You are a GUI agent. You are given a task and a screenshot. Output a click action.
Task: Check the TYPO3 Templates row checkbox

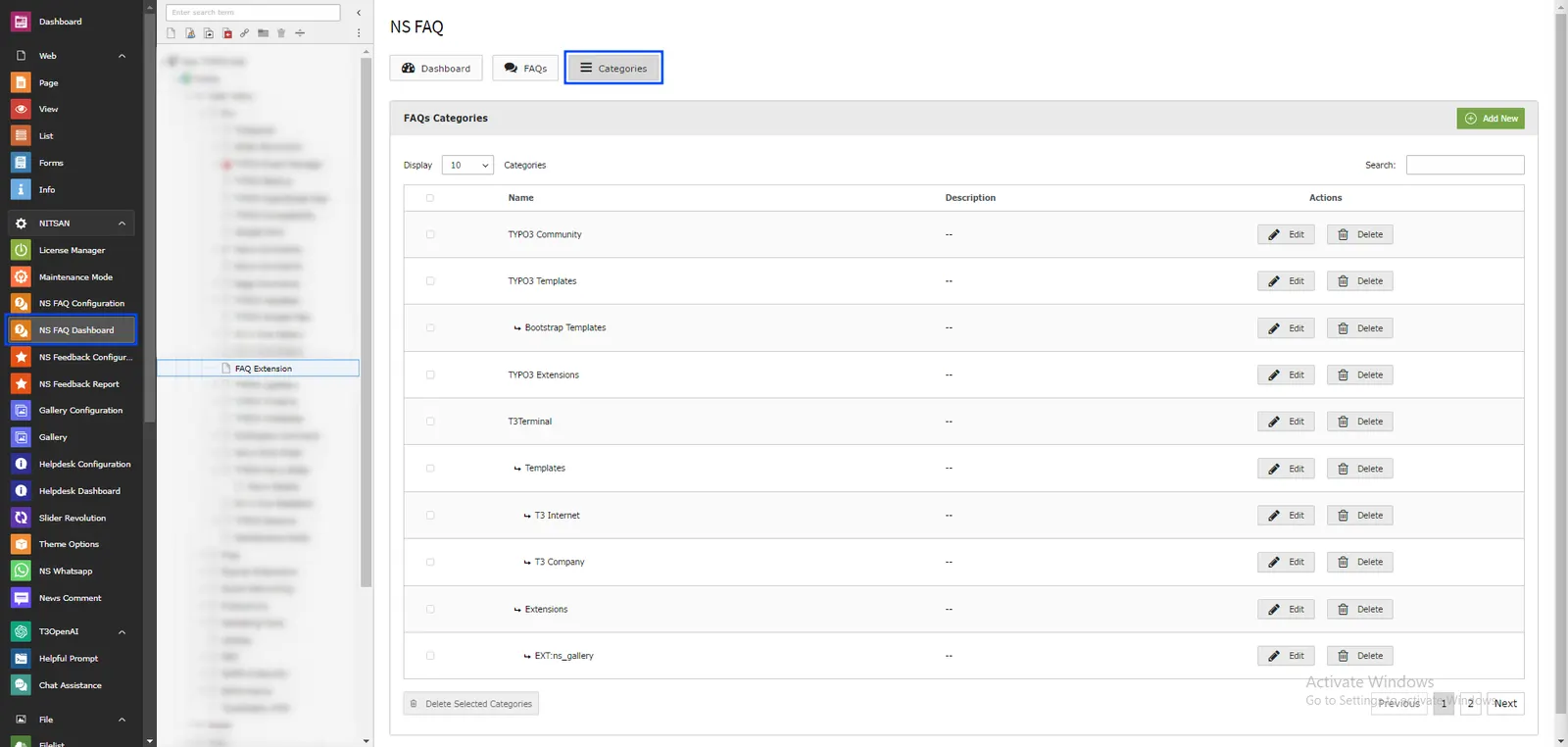click(430, 281)
